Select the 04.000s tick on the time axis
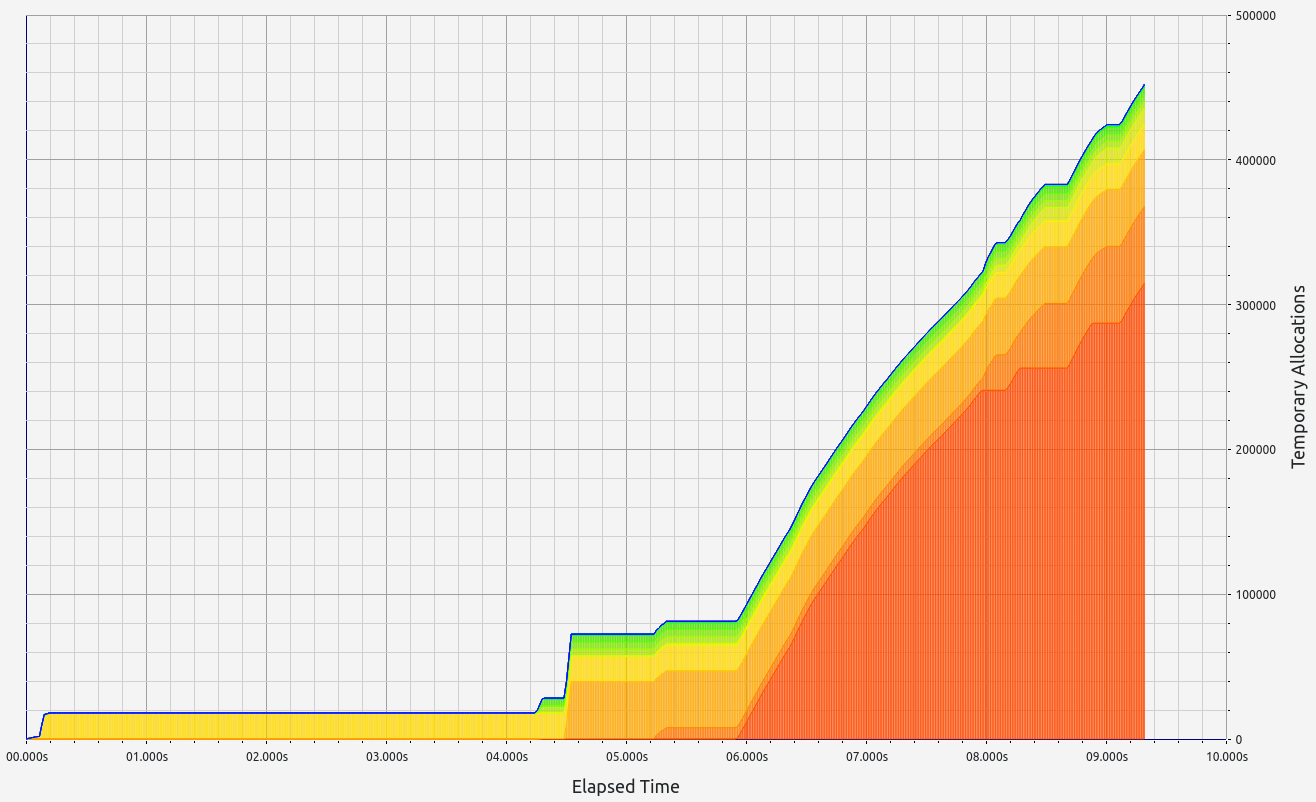Screen dimensions: 1316x802 pyautogui.click(x=507, y=758)
